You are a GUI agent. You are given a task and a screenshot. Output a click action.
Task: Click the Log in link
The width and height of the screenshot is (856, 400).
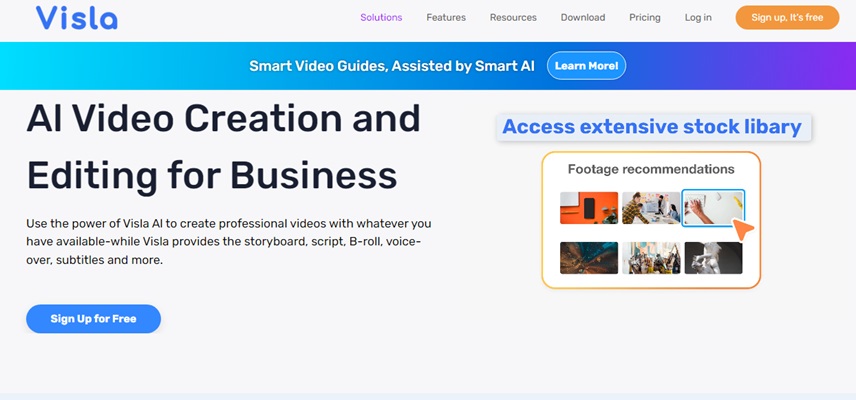tap(698, 17)
